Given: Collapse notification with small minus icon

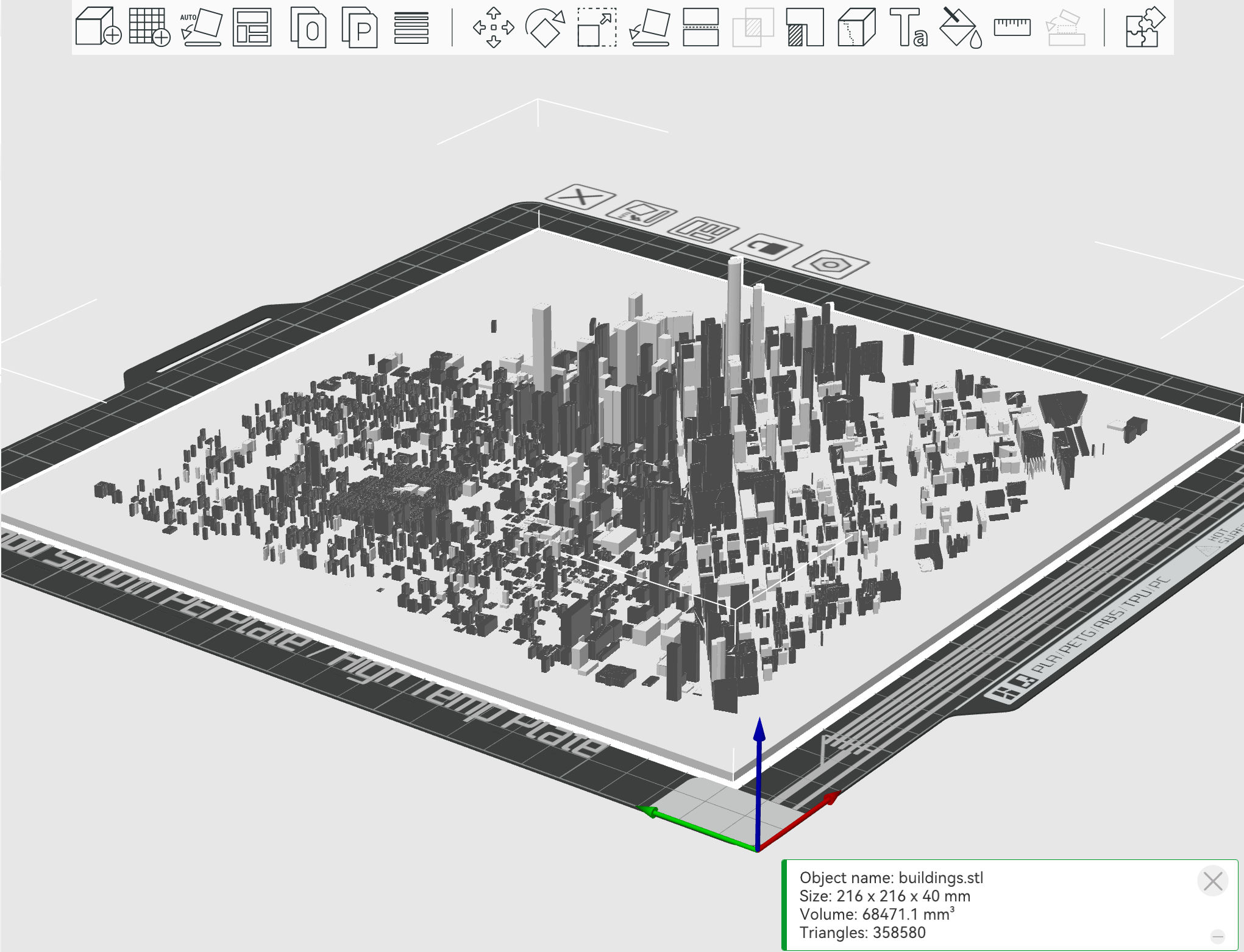Looking at the screenshot, I should [1218, 936].
